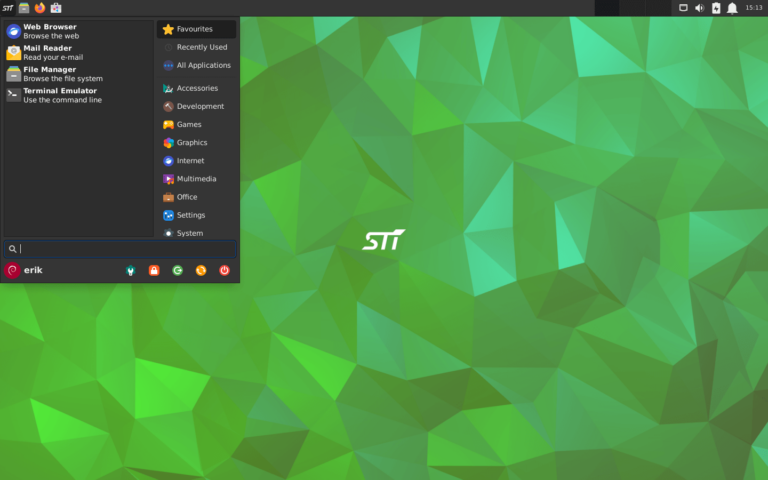Open Settings category
The width and height of the screenshot is (768, 480).
click(x=196, y=216)
